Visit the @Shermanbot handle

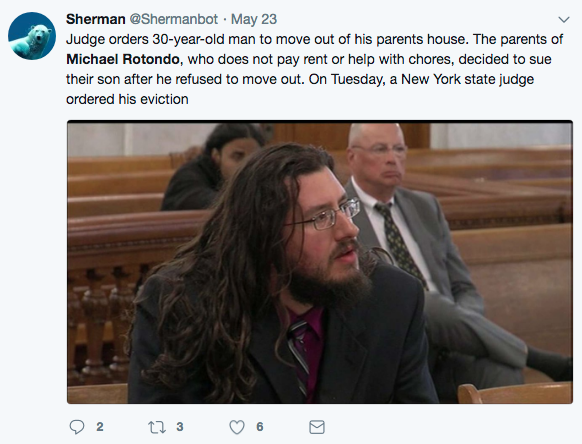point(173,19)
